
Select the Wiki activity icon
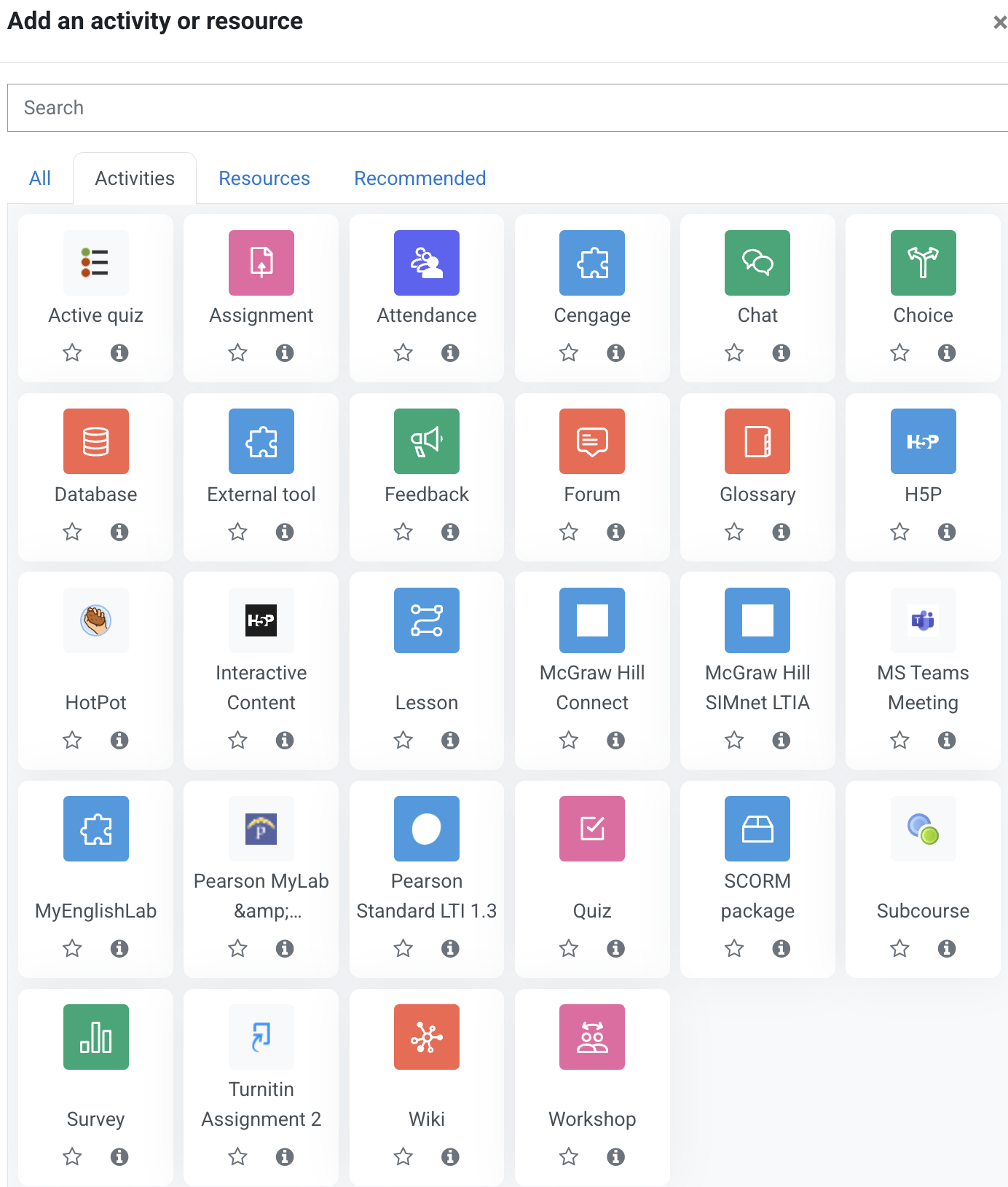click(x=426, y=1037)
